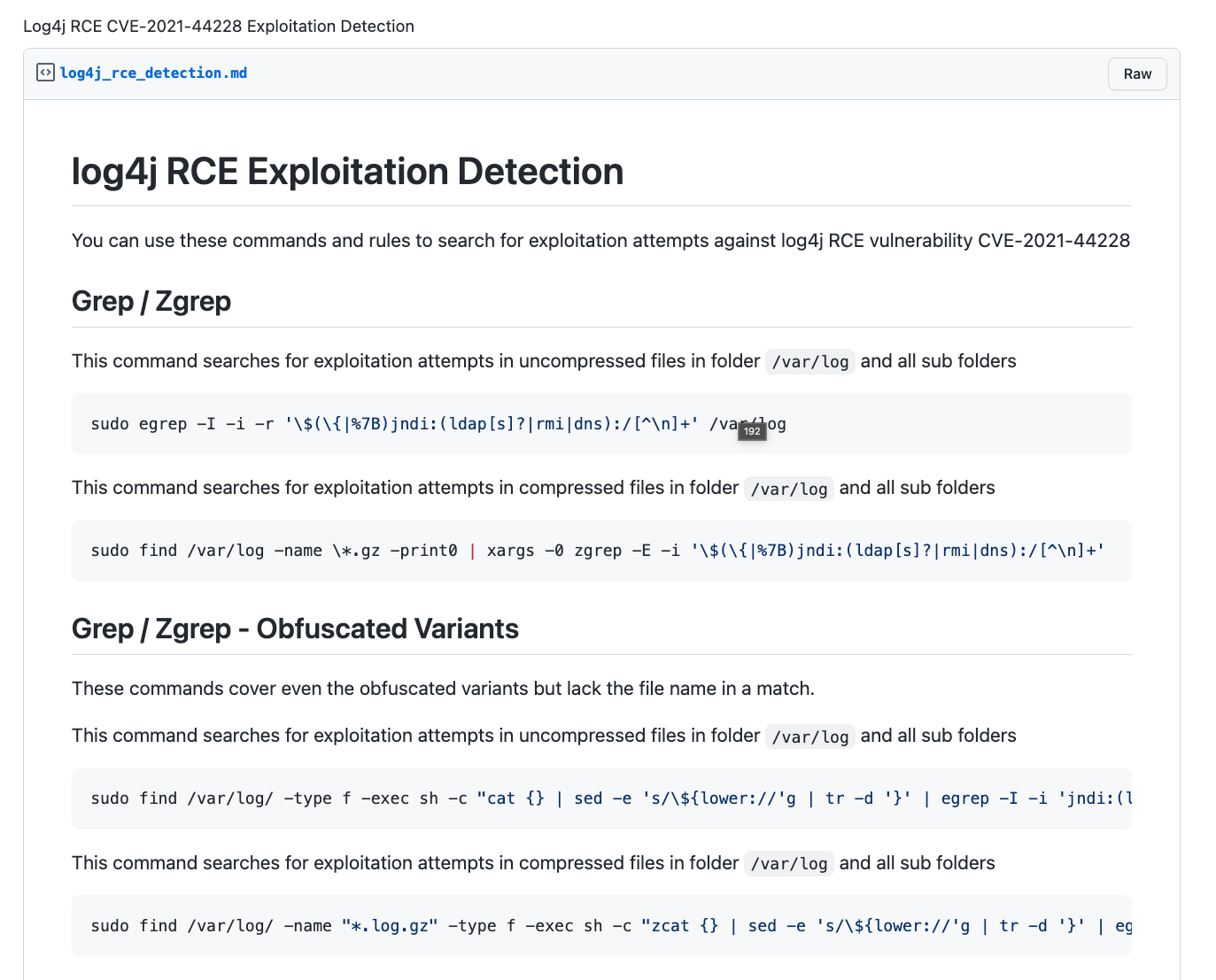Viewport: 1216px width, 980px height.
Task: Click inline /var/log in last compressed files sentence
Action: [x=788, y=863]
